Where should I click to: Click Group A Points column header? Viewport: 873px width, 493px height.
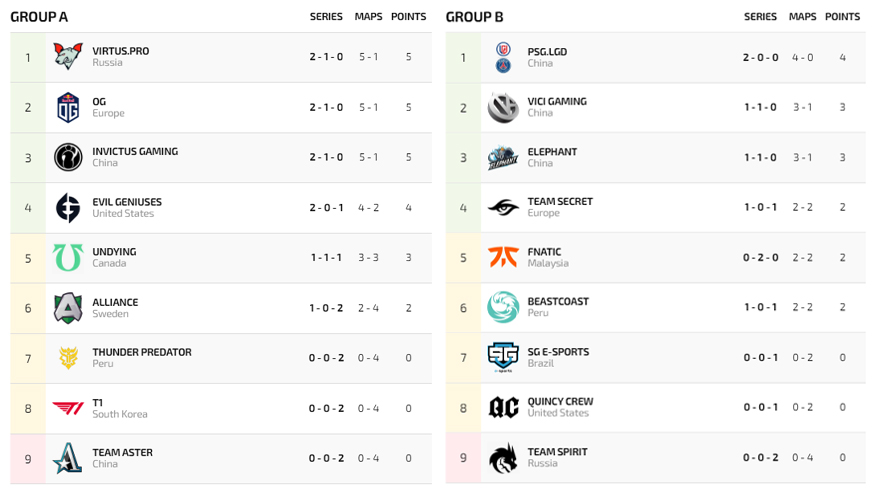point(408,17)
